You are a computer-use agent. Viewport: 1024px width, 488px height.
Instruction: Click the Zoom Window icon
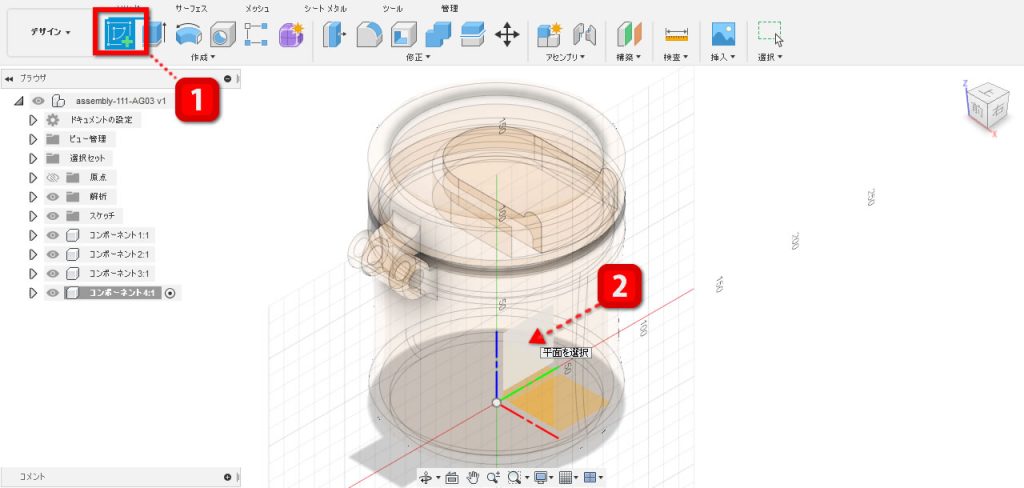(514, 478)
